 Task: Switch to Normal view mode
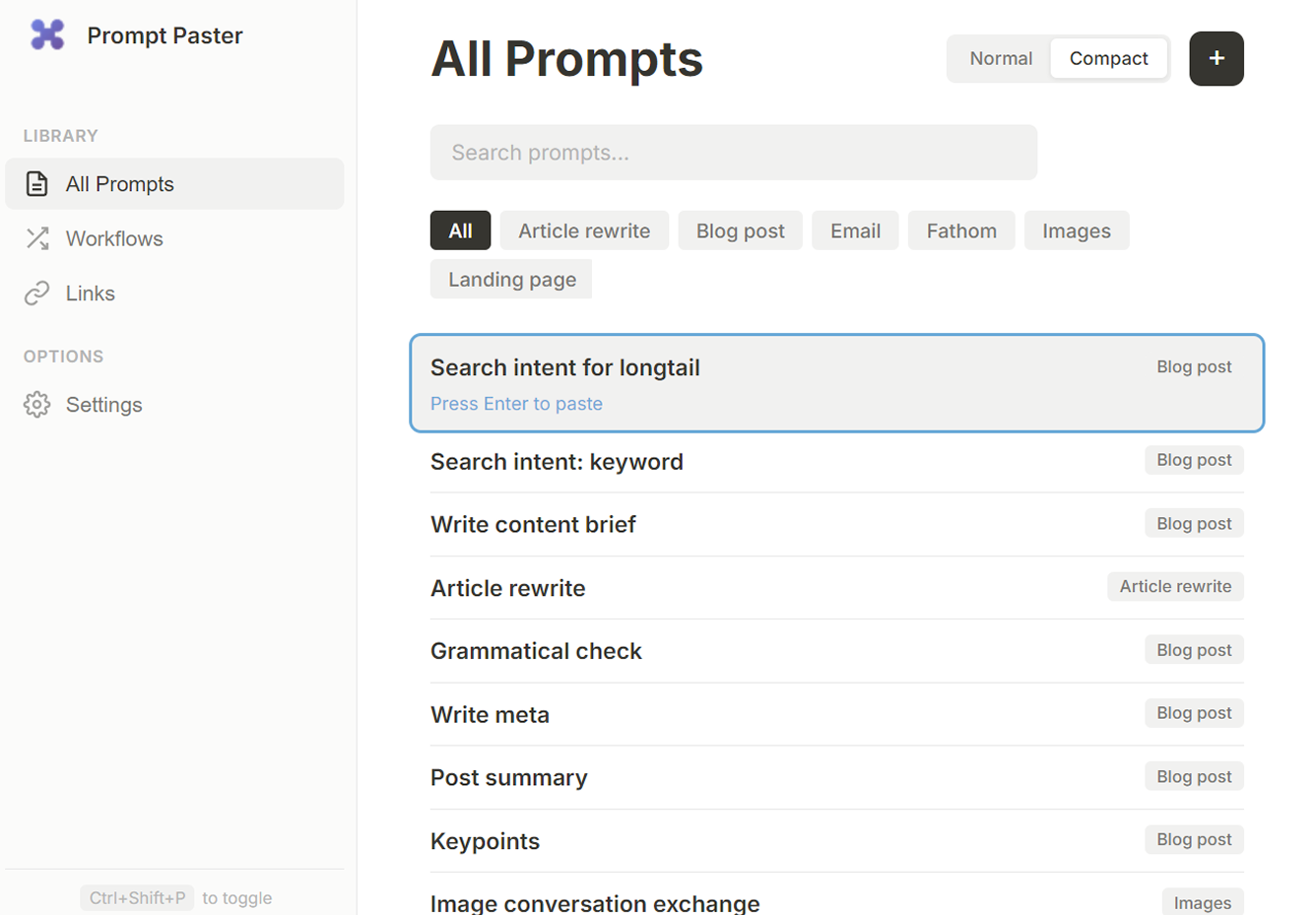pos(1001,58)
